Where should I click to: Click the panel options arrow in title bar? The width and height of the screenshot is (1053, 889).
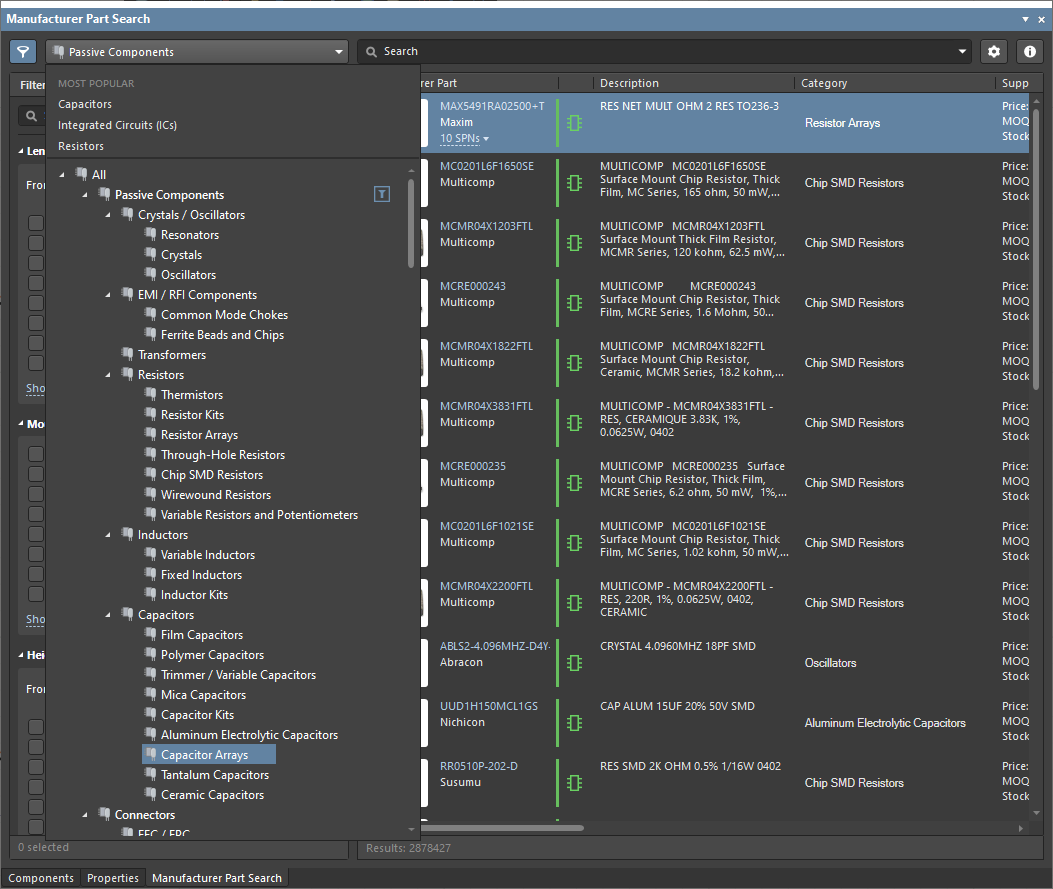(1025, 19)
